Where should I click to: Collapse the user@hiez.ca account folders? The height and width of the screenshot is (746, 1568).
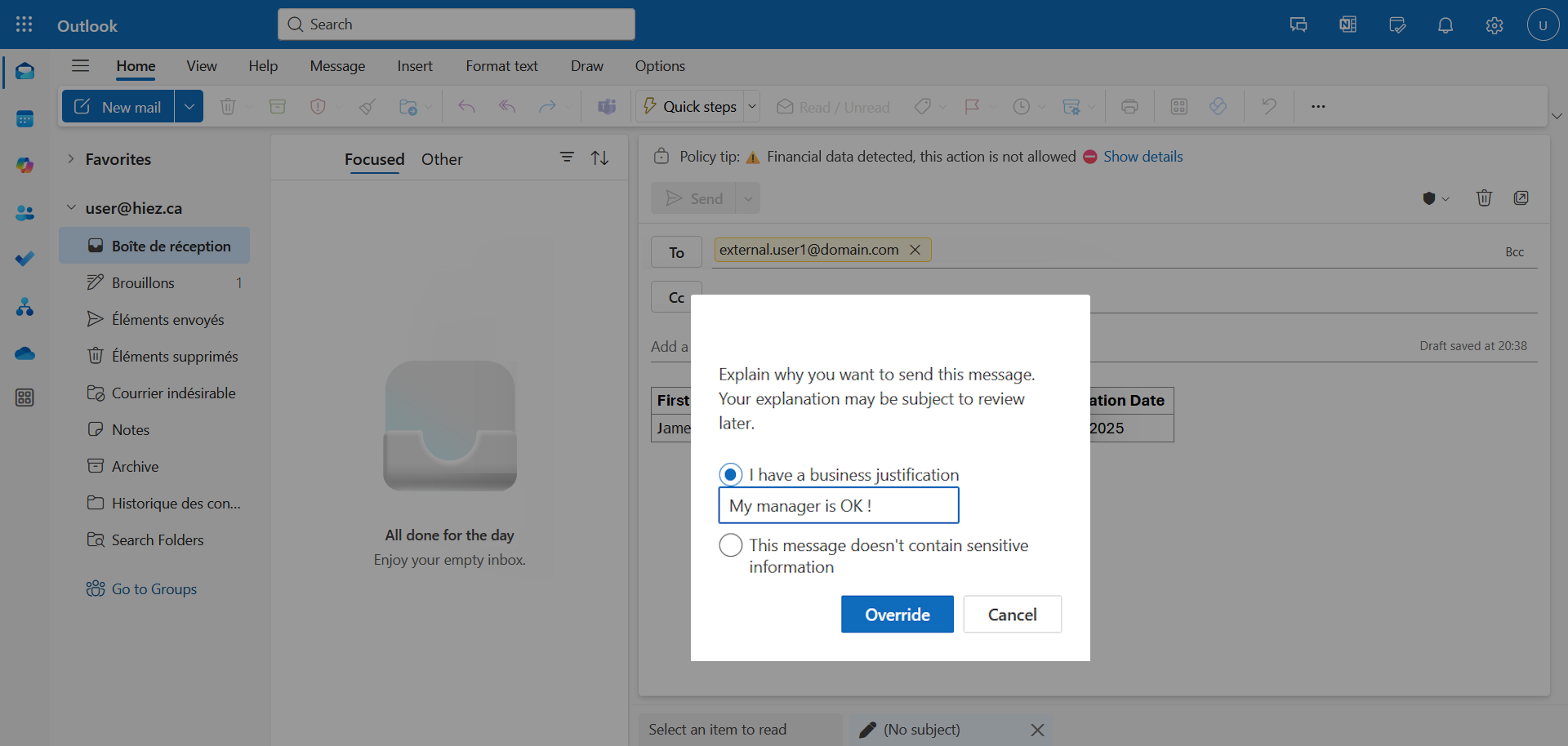71,208
